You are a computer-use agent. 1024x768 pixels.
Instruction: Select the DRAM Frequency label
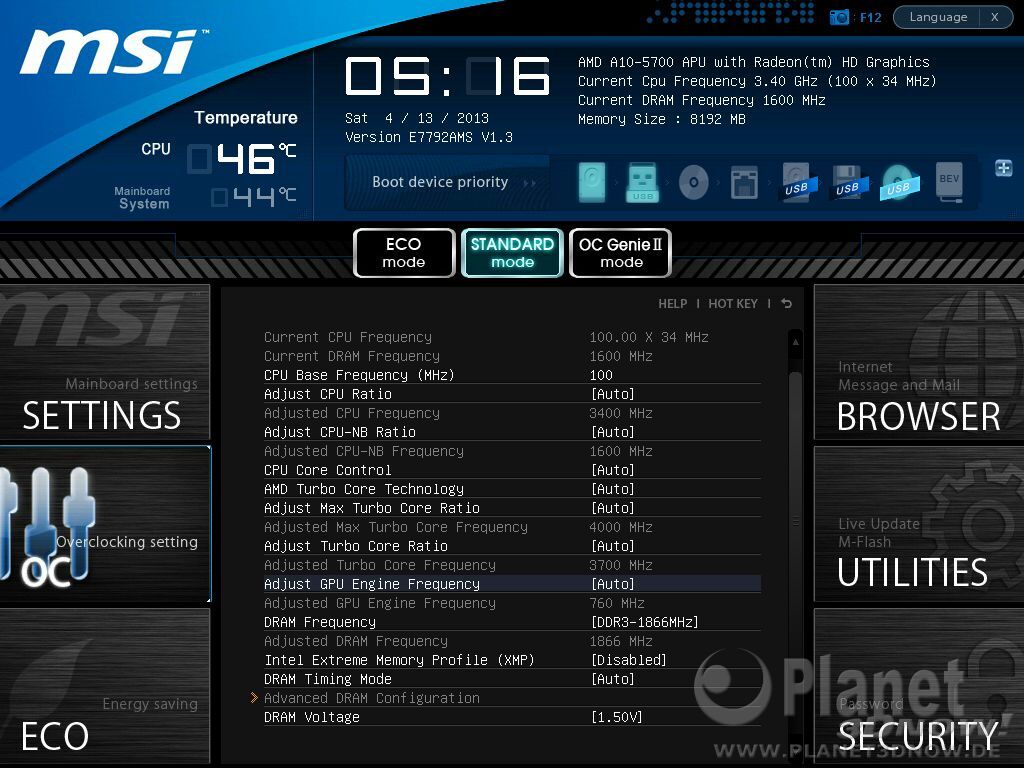coord(320,622)
